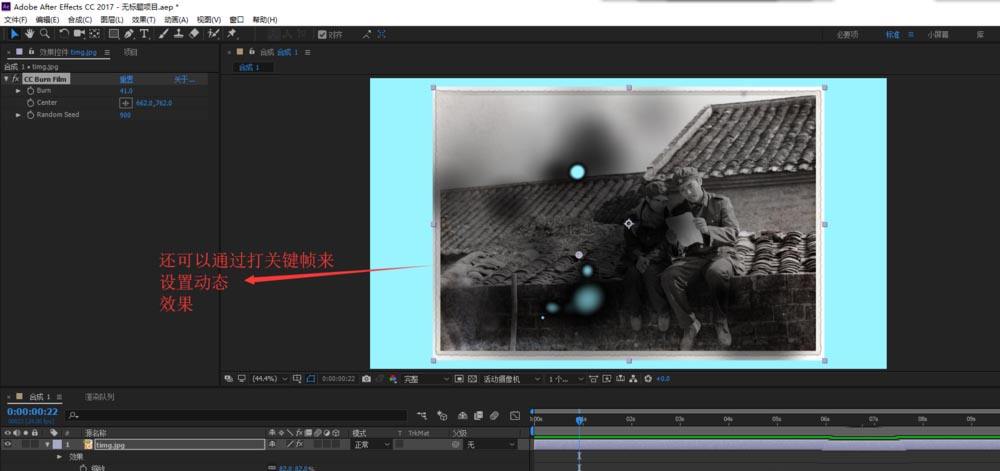Enable draft 3D in timeline
This screenshot has height=471, width=1000.
(442, 416)
